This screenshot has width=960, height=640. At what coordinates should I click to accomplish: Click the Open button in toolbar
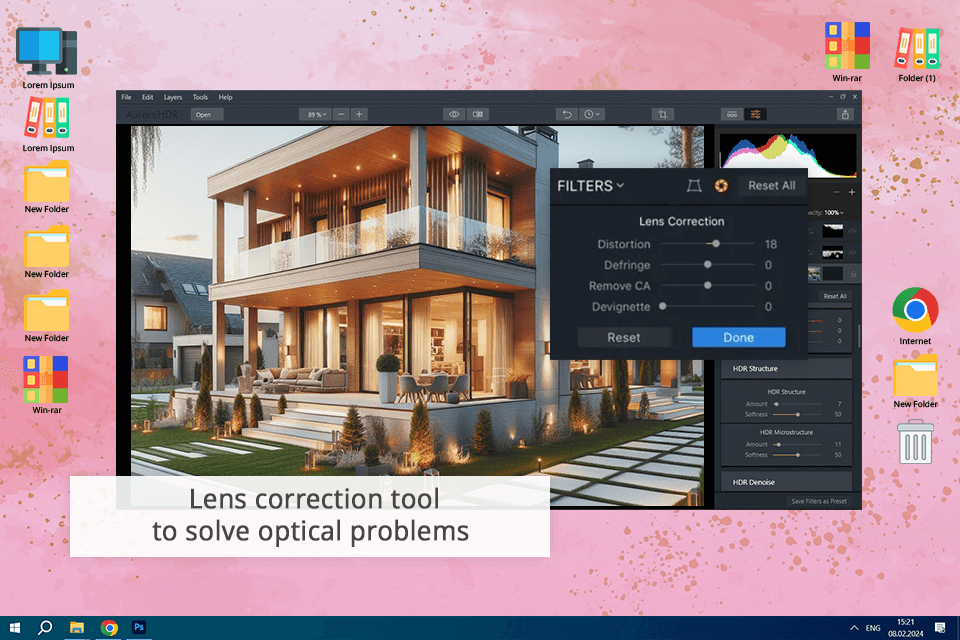tap(206, 115)
